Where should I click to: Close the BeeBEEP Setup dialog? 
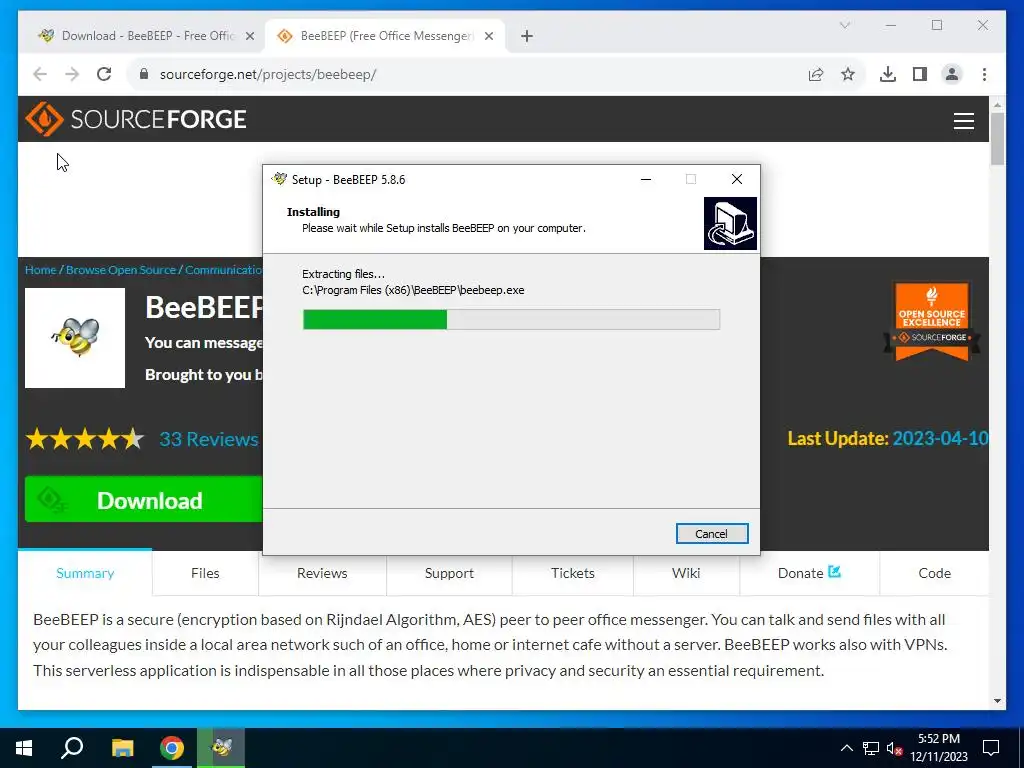[x=737, y=179]
